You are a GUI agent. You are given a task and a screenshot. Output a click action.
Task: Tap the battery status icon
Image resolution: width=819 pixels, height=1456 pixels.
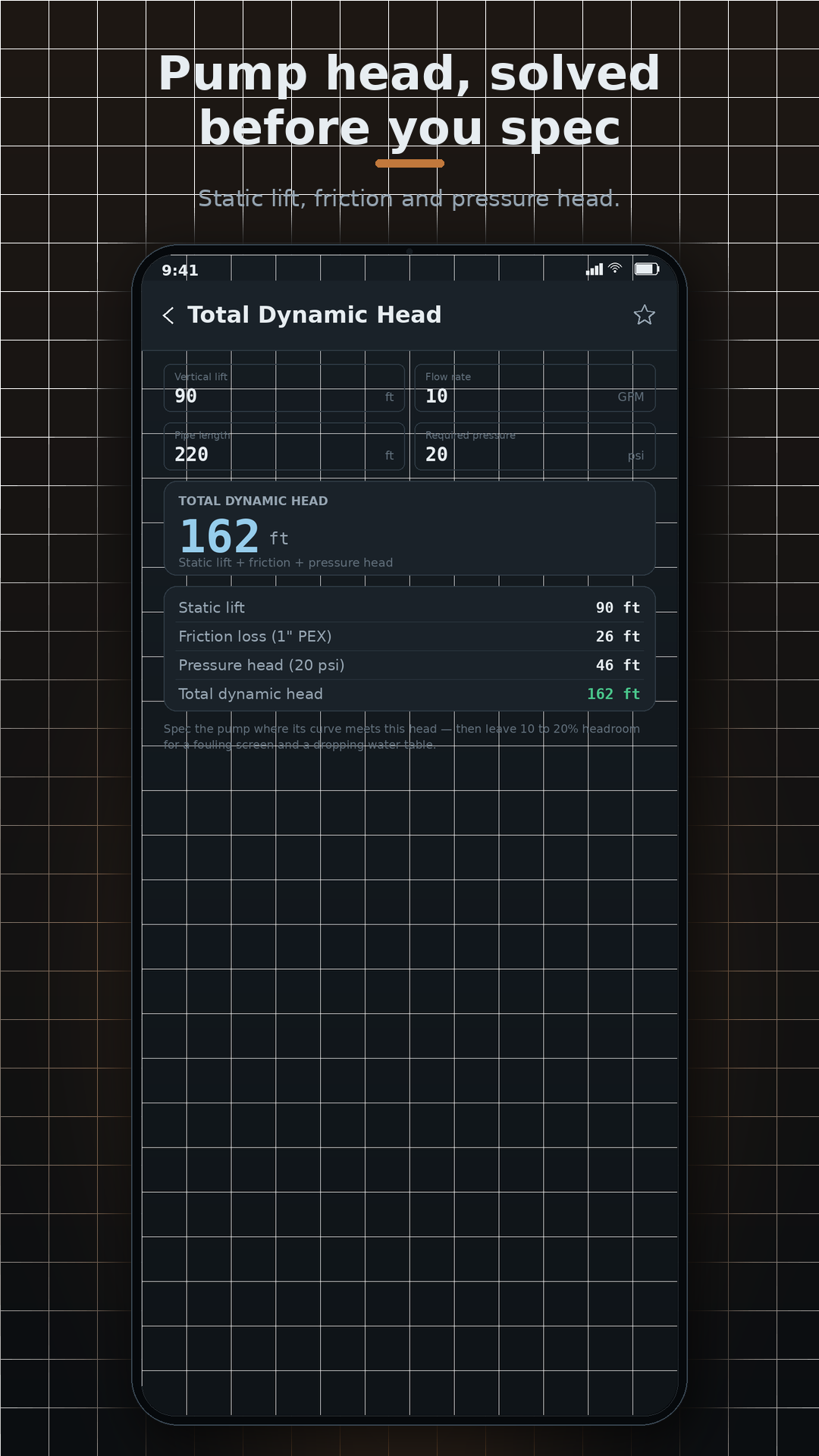tap(647, 268)
